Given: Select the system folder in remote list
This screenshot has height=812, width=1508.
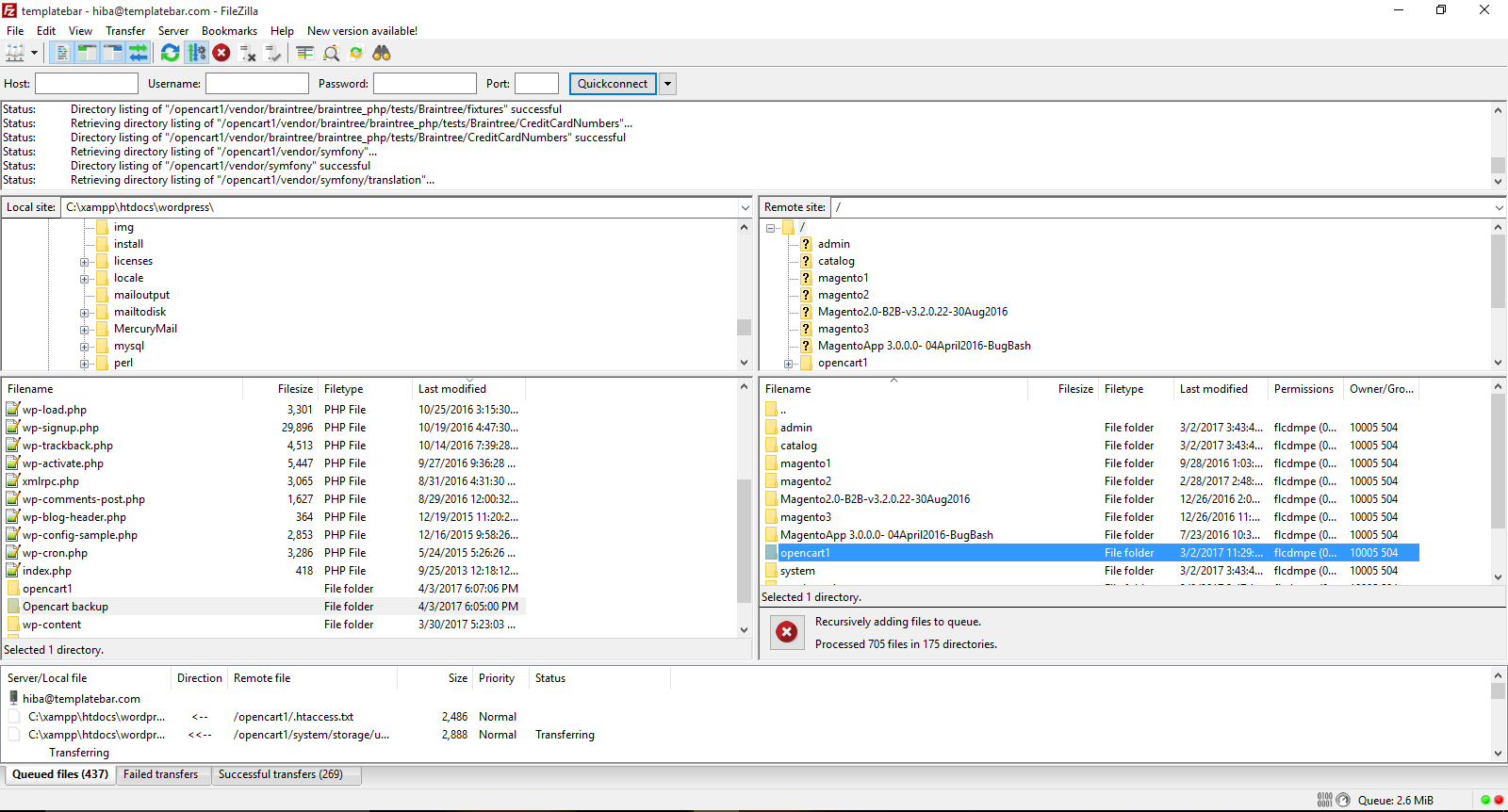Looking at the screenshot, I should point(797,571).
